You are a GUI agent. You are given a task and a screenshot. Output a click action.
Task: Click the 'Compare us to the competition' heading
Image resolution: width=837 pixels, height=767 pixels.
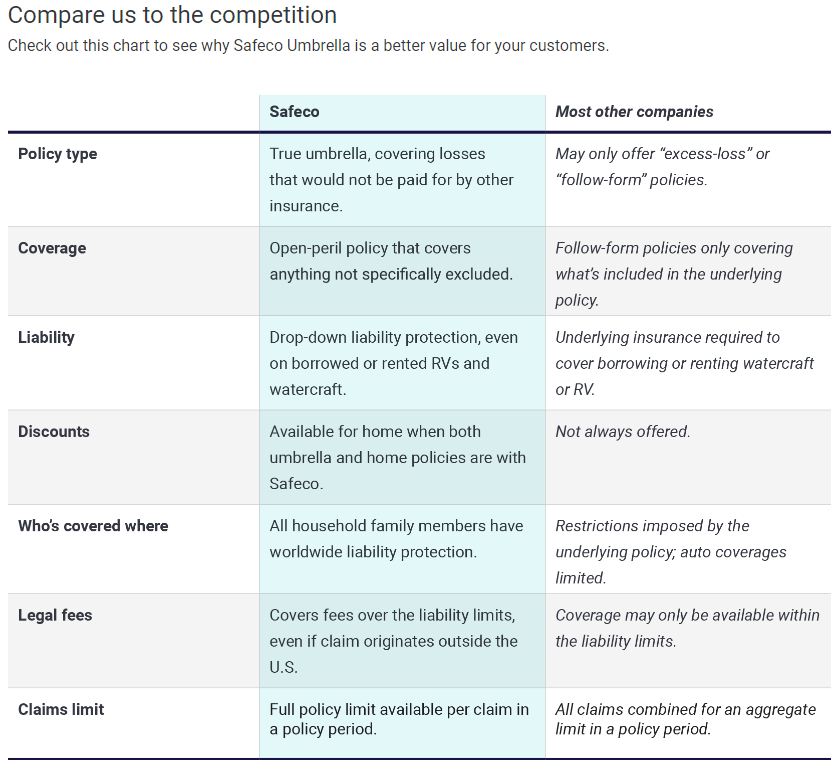tap(172, 15)
